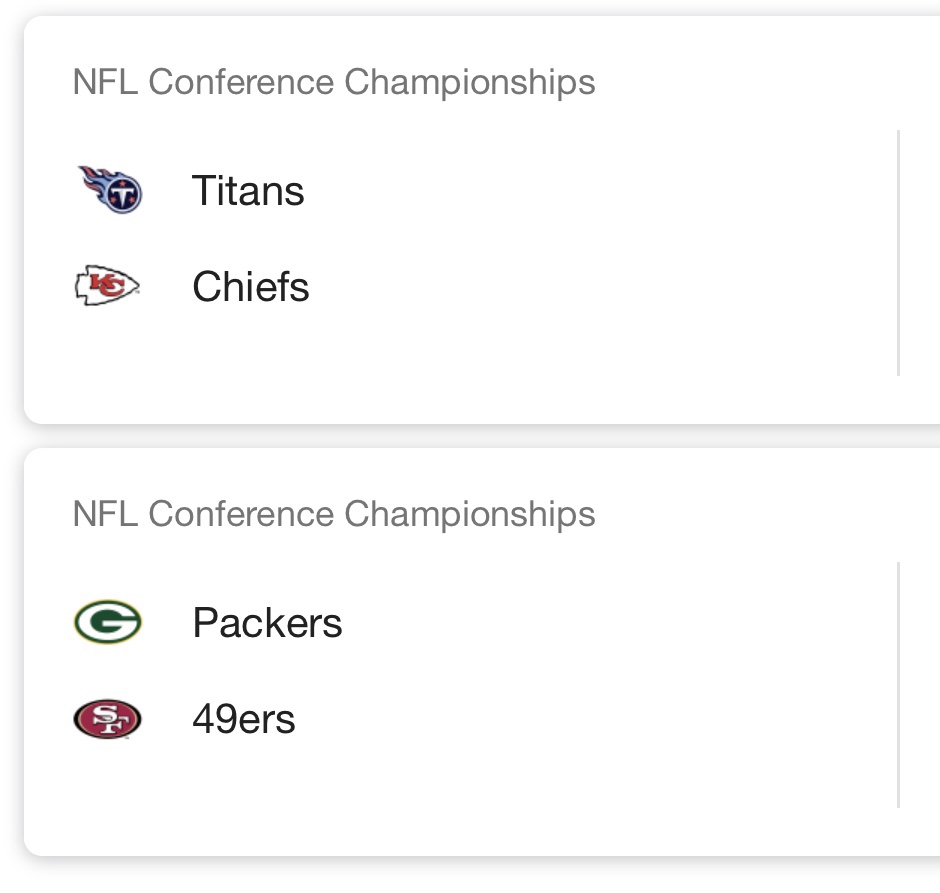Click the Packers green G logo

pos(108,623)
